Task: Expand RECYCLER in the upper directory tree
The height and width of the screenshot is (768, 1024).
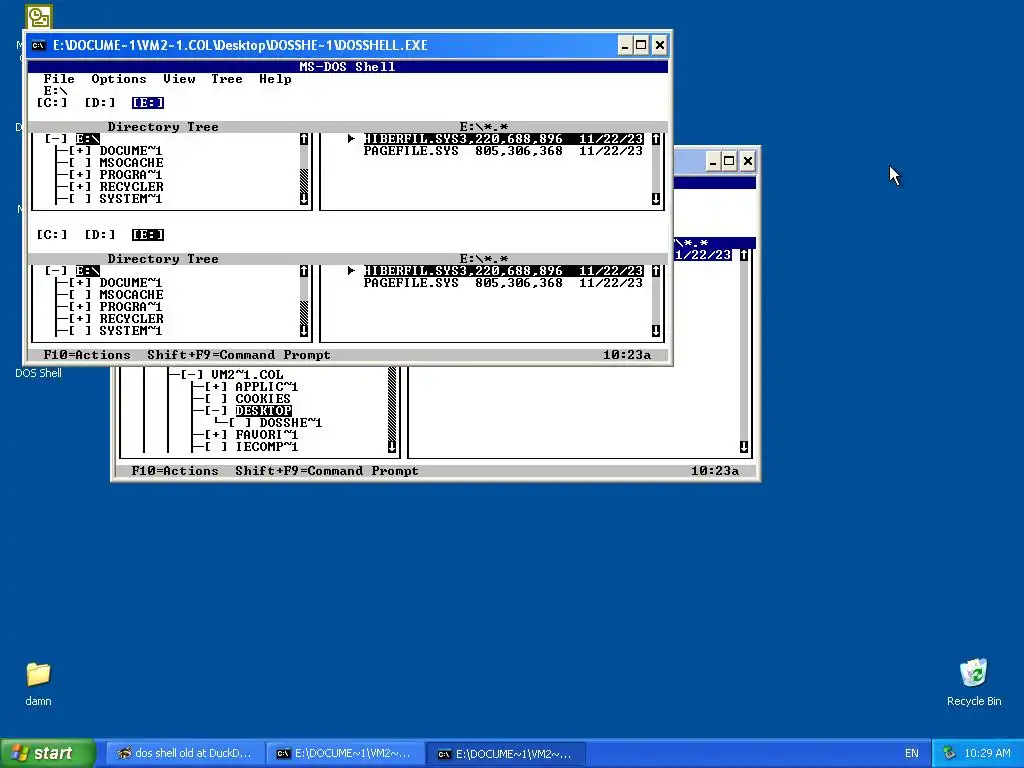Action: click(x=80, y=187)
